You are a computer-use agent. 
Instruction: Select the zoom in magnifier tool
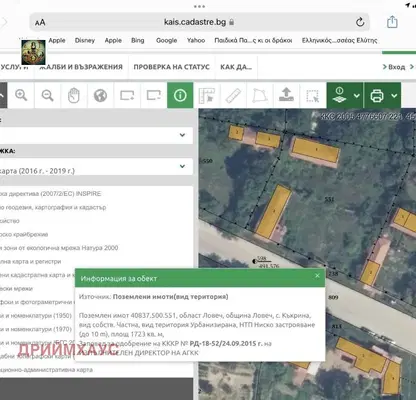click(21, 95)
